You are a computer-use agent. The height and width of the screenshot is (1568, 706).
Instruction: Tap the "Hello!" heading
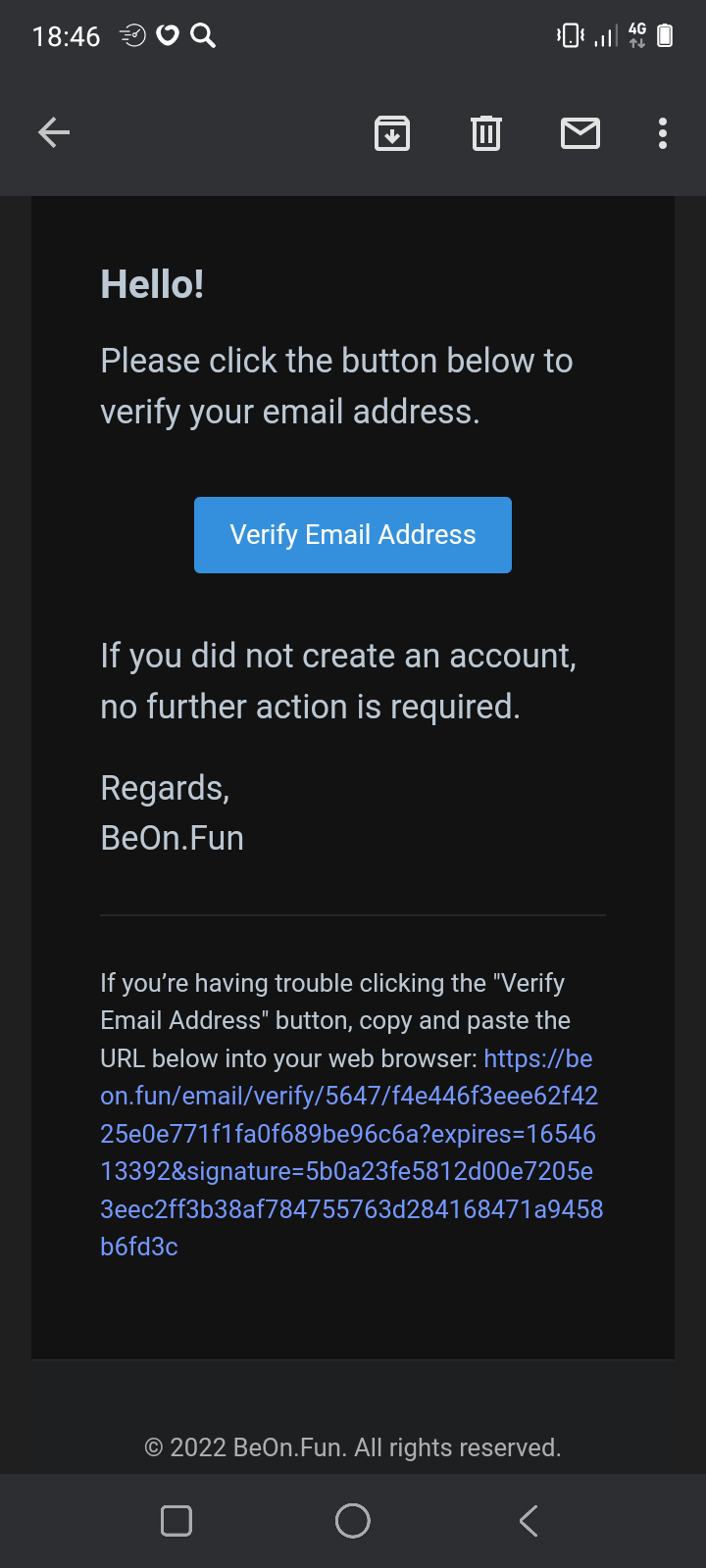(152, 284)
